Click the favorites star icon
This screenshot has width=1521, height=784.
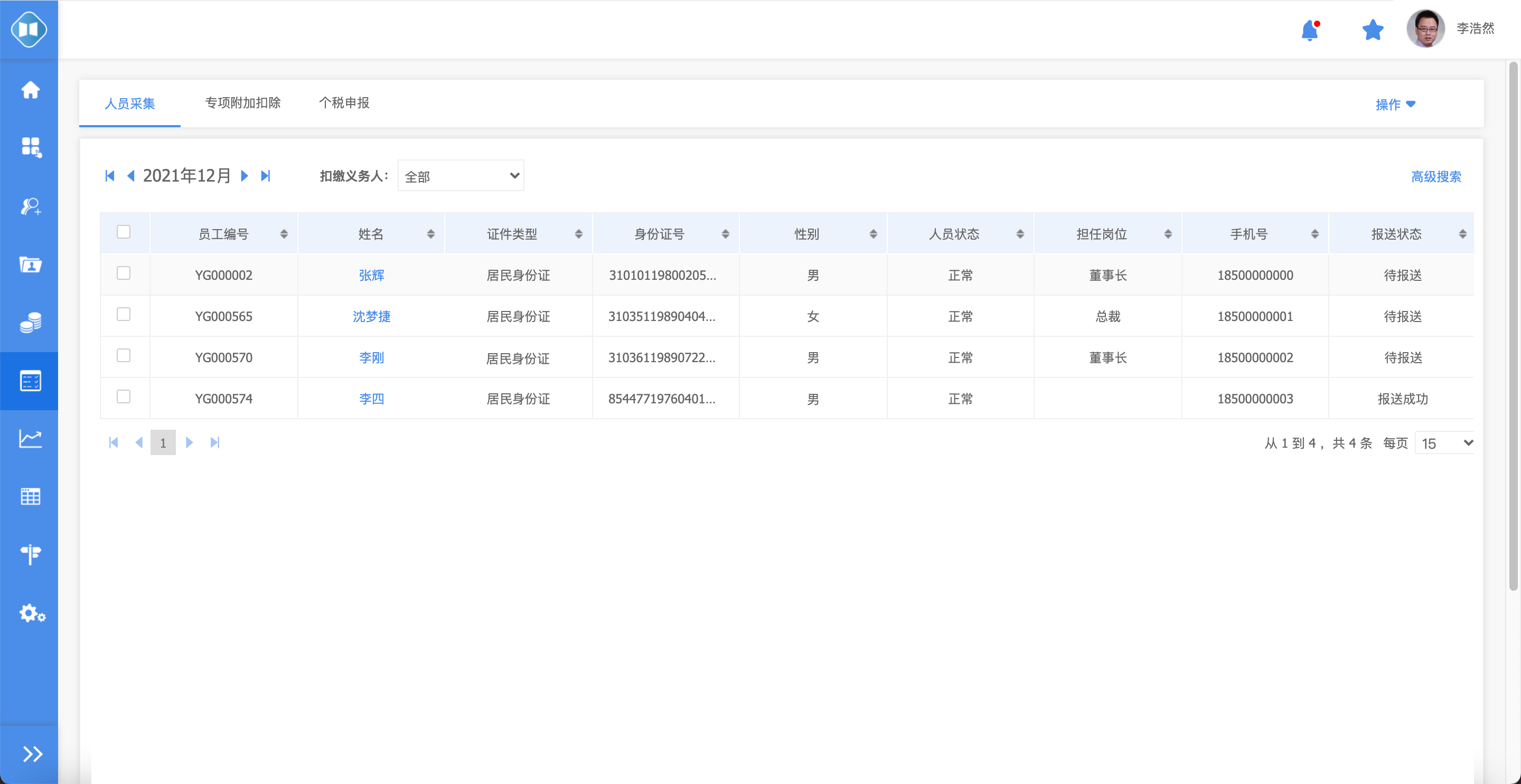tap(1372, 30)
